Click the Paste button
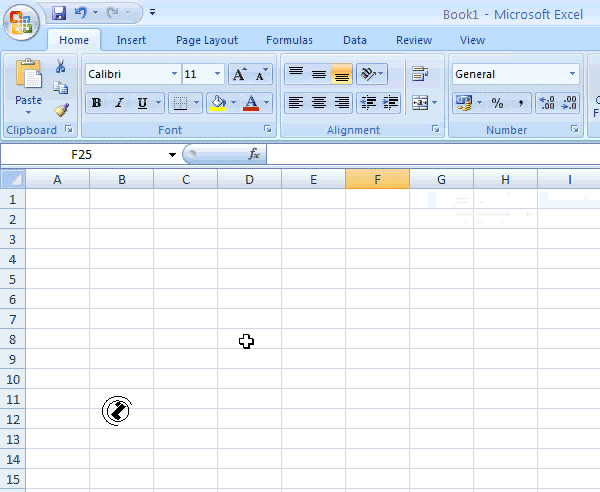The height and width of the screenshot is (492, 600). (28, 84)
